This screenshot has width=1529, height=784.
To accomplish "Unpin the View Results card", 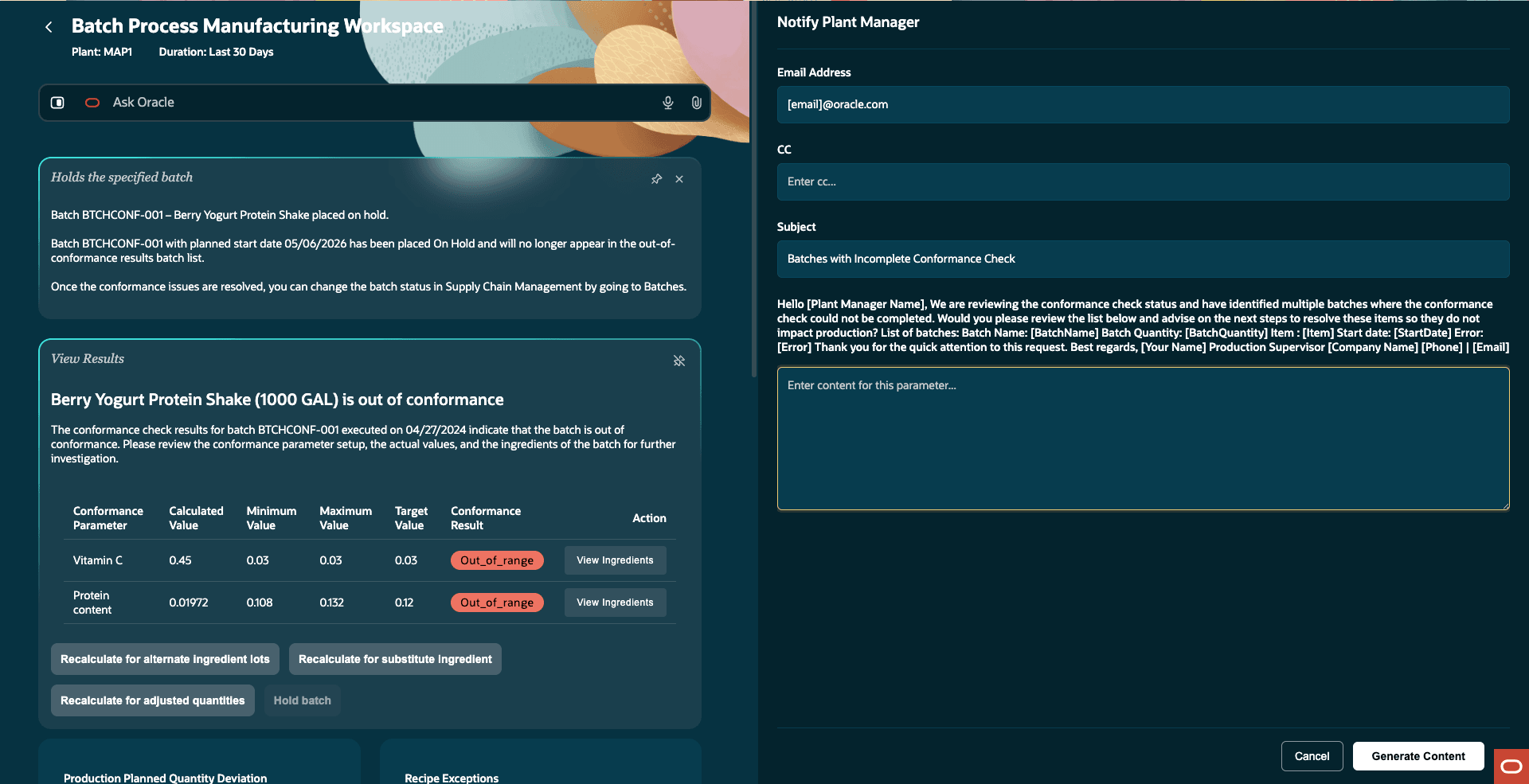I will pyautogui.click(x=679, y=361).
